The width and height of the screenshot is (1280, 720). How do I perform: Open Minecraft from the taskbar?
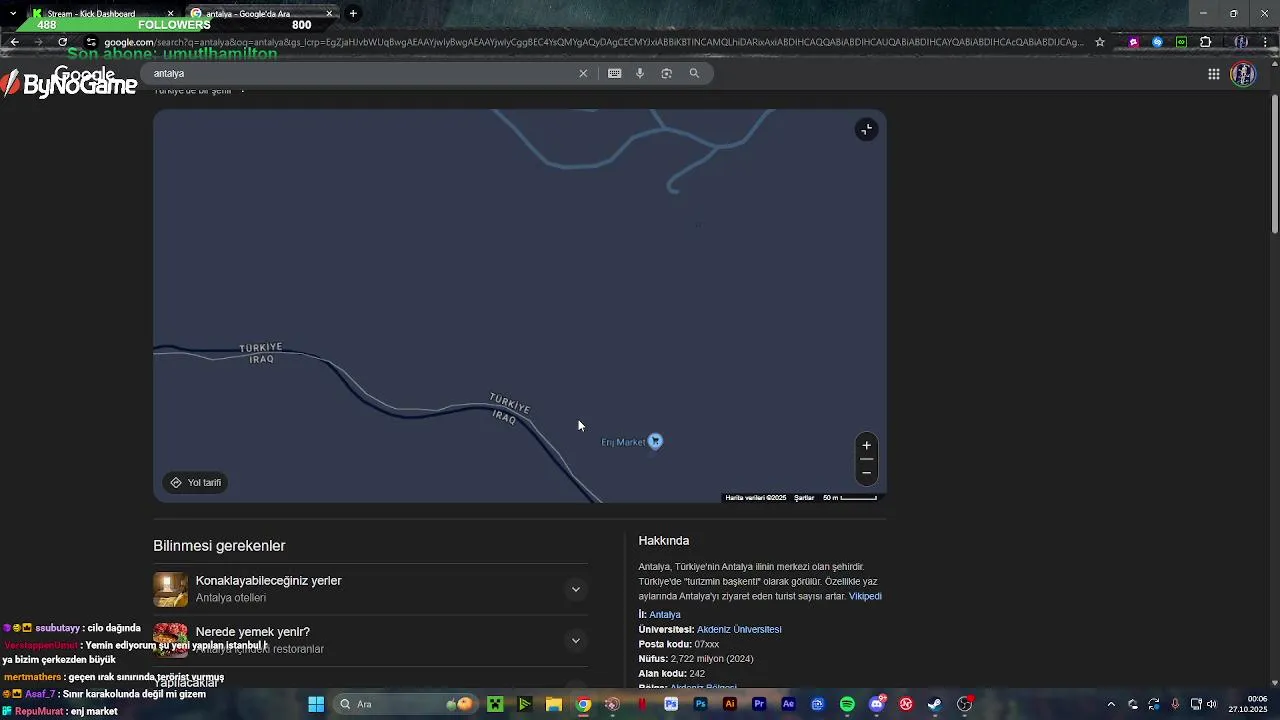pos(495,704)
